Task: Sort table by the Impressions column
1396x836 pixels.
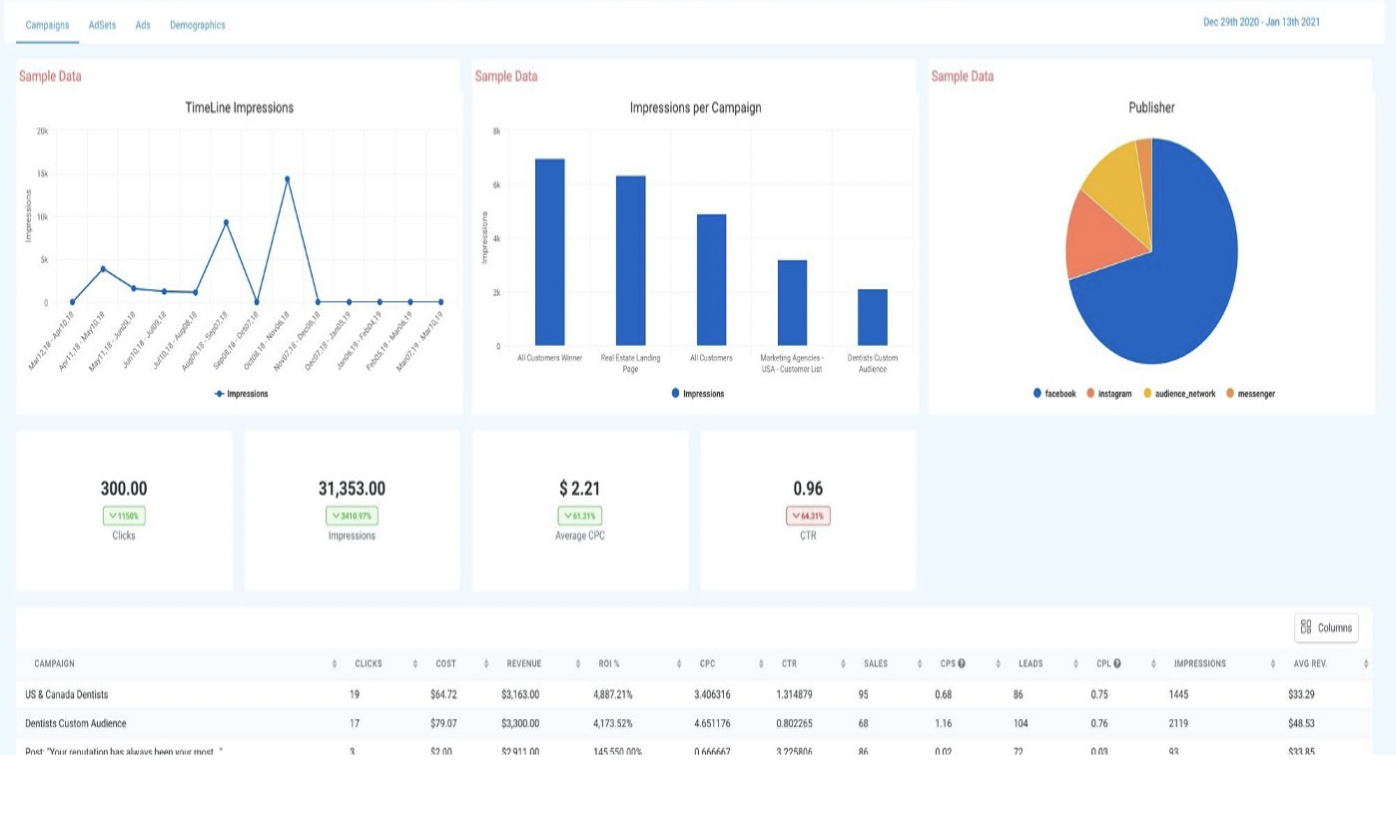Action: pos(1199,663)
